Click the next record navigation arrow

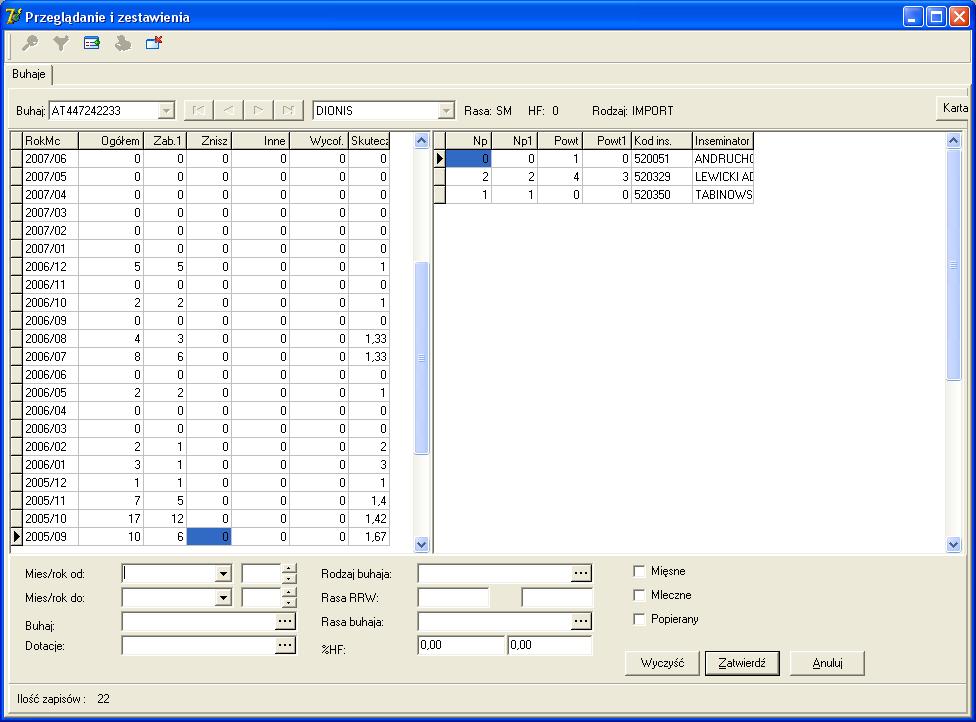pos(258,110)
